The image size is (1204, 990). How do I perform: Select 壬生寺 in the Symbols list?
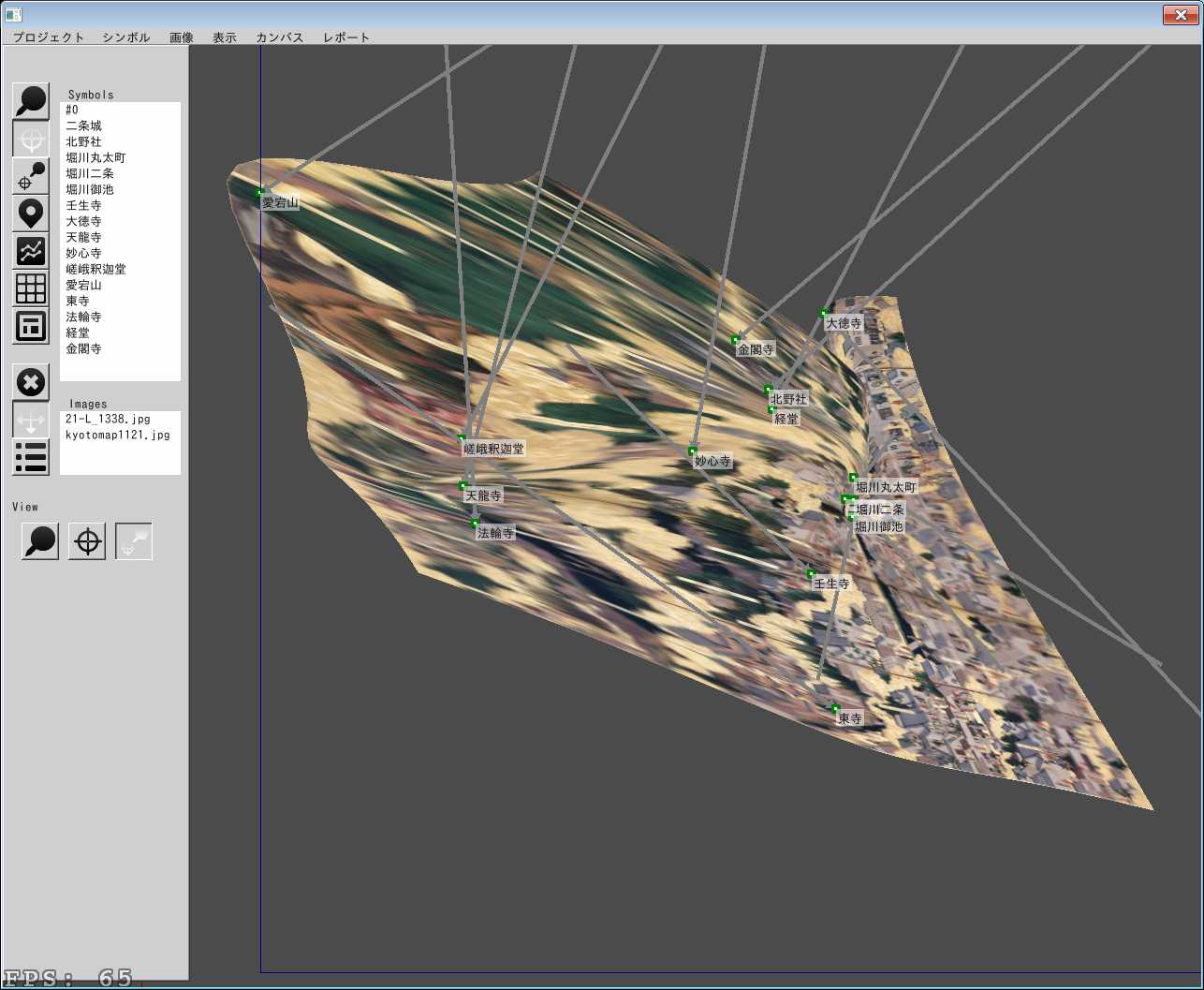click(x=120, y=205)
